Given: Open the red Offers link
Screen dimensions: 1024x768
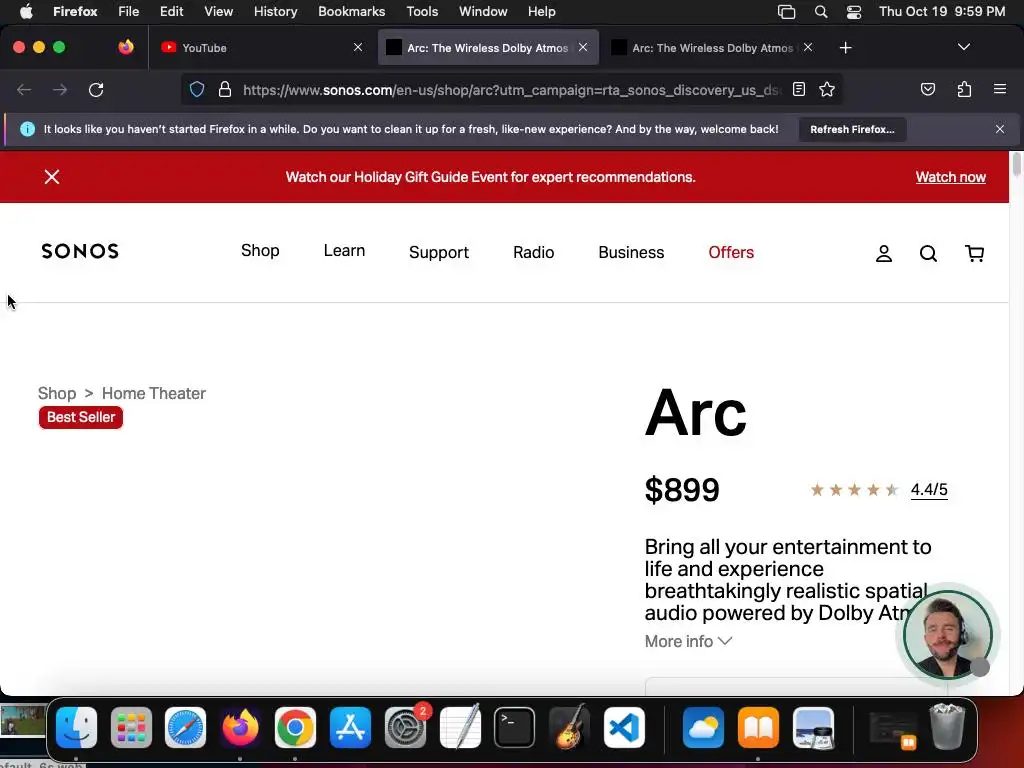Looking at the screenshot, I should pos(731,252).
